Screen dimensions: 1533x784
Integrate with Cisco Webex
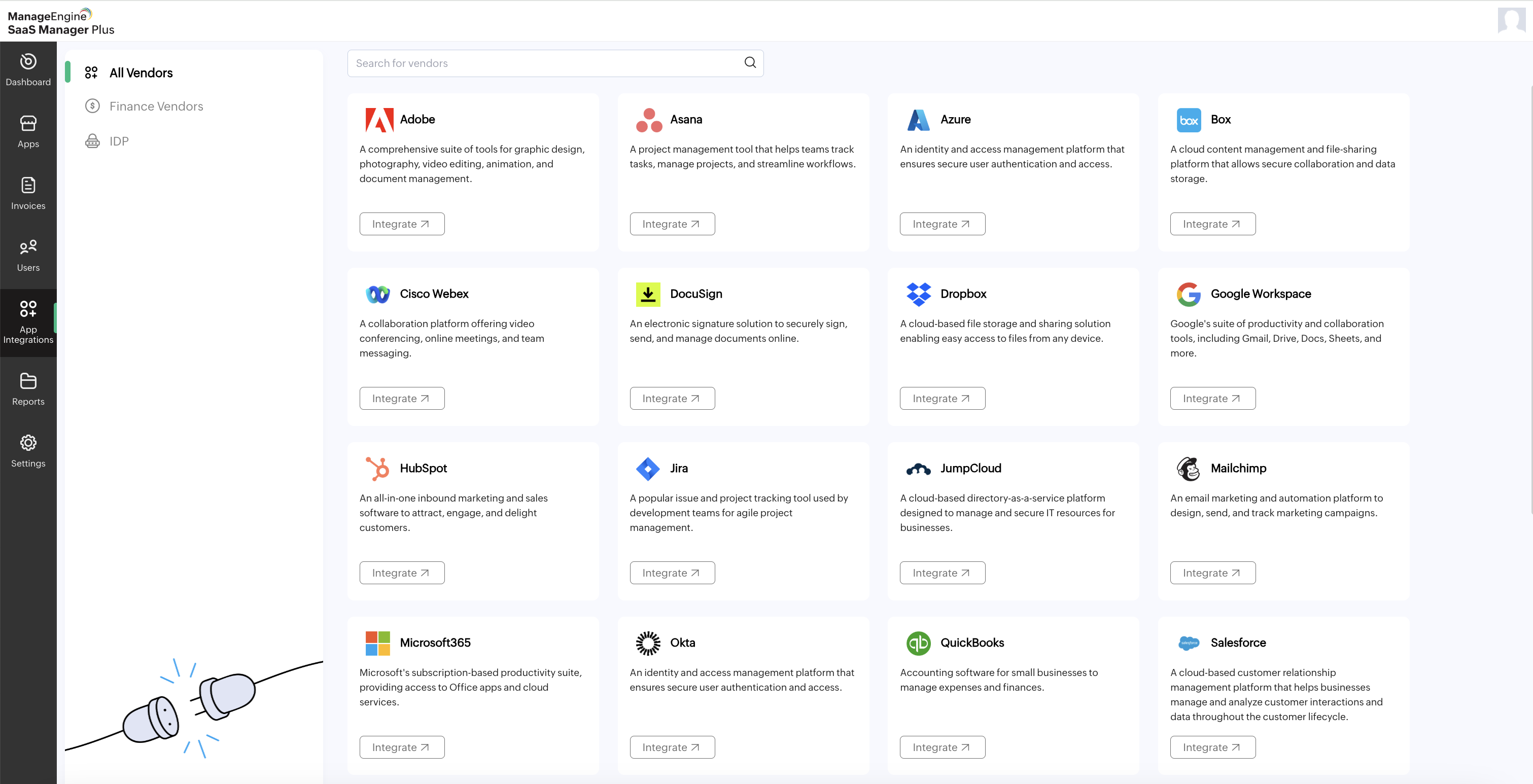(x=402, y=398)
